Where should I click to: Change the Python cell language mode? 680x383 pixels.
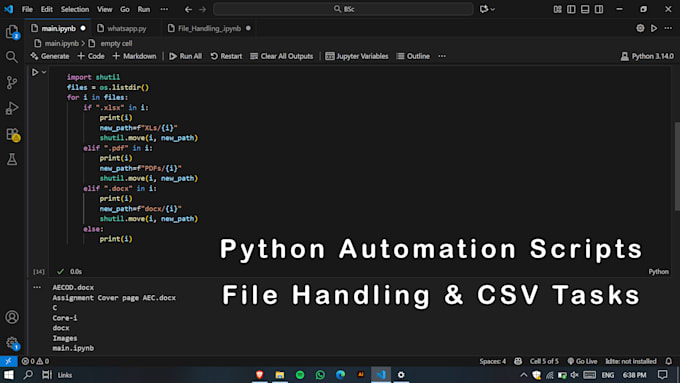tap(658, 272)
